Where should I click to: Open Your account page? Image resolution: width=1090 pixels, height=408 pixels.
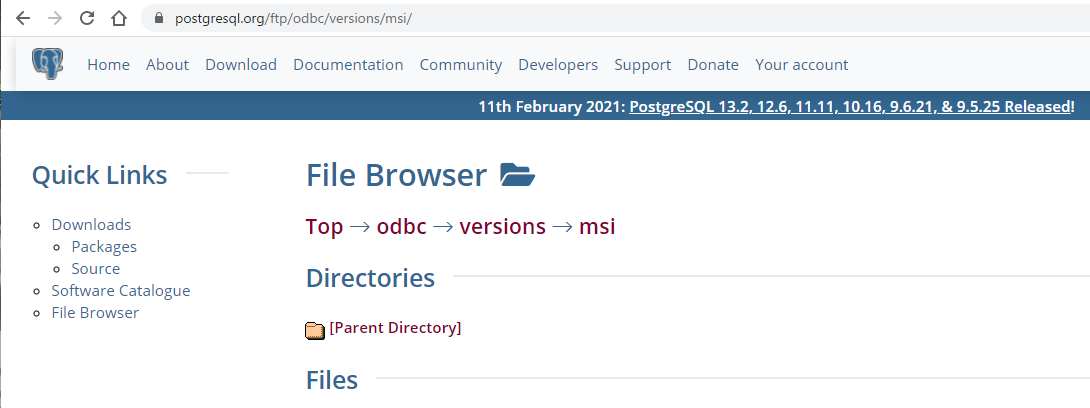[x=801, y=64]
